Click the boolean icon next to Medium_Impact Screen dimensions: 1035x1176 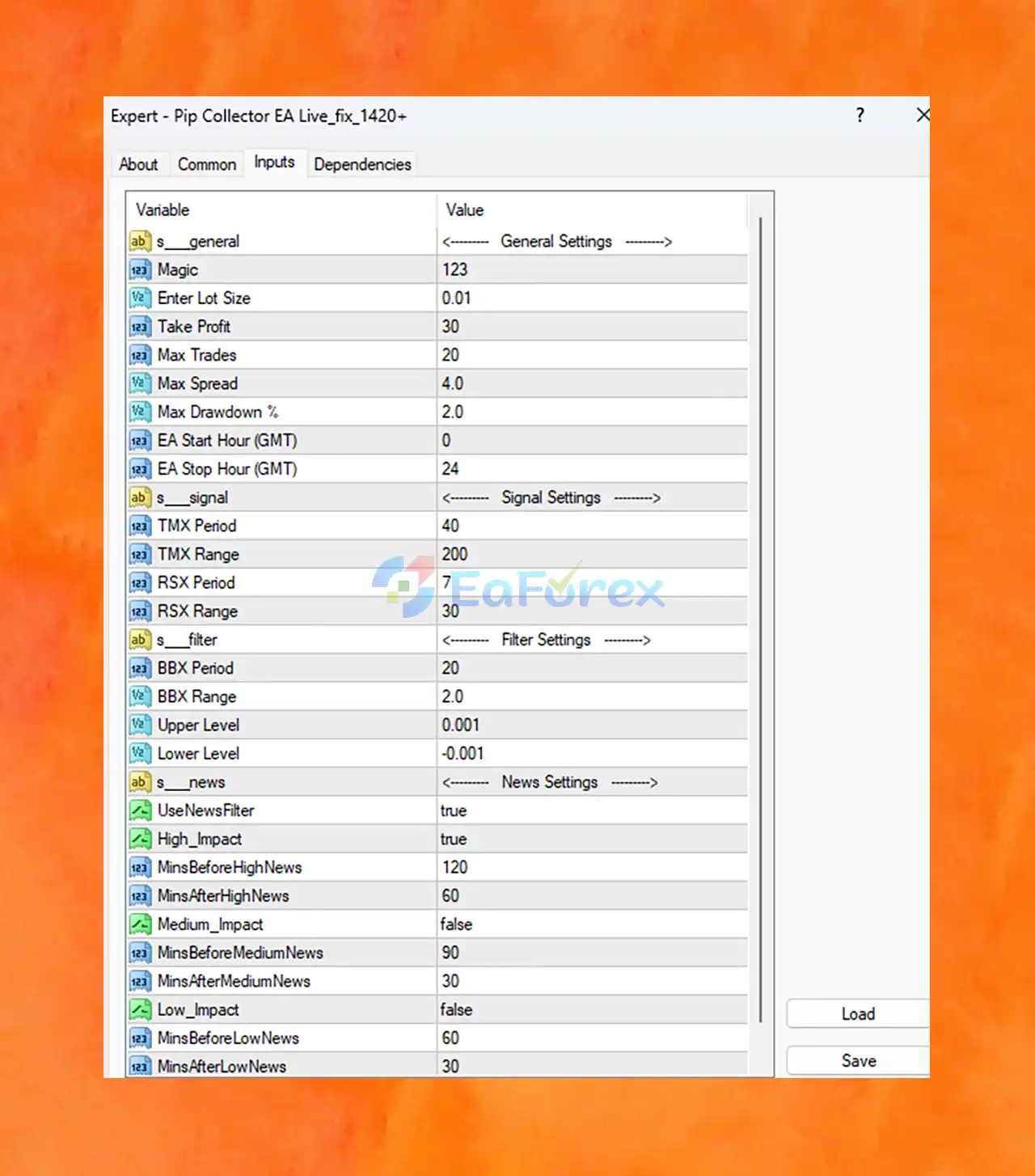tap(140, 924)
